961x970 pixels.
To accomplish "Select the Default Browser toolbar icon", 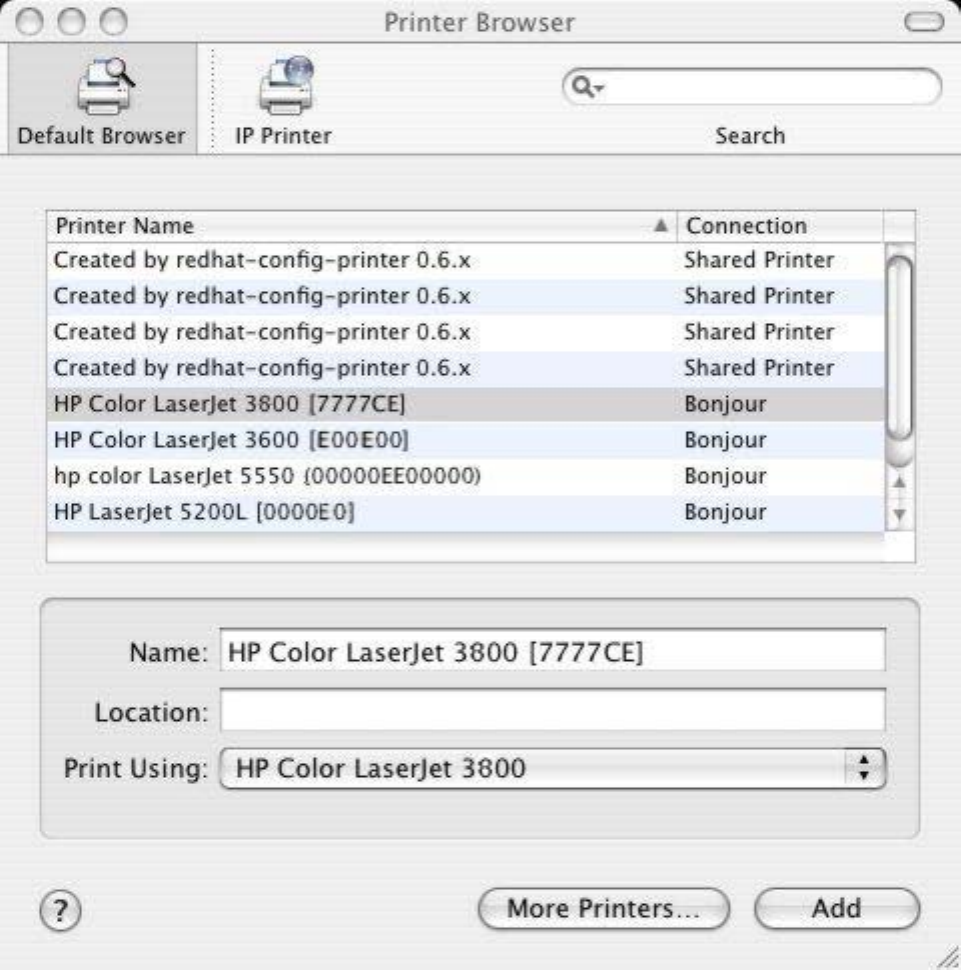I will (102, 100).
